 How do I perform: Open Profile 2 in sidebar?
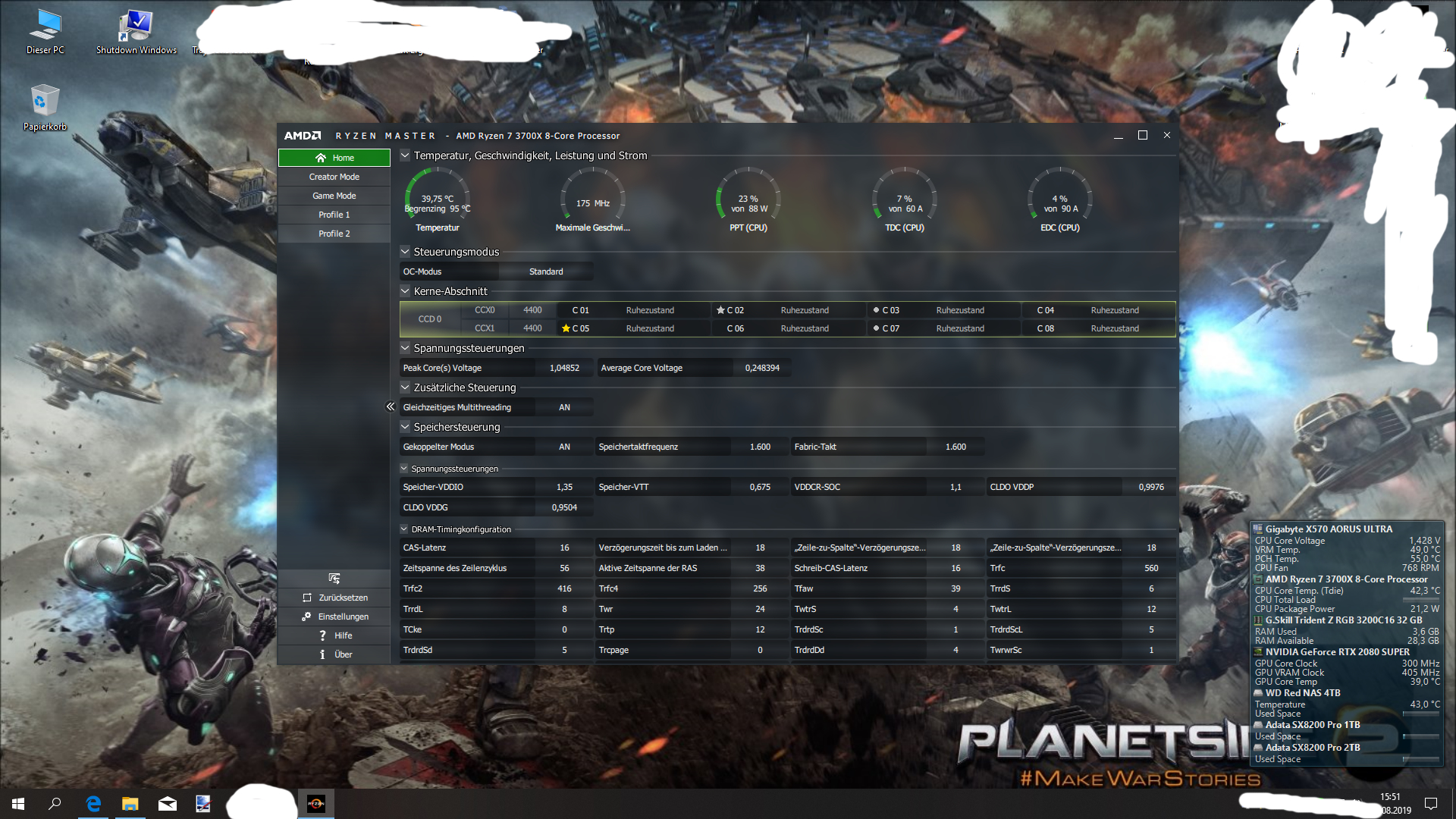[x=334, y=234]
